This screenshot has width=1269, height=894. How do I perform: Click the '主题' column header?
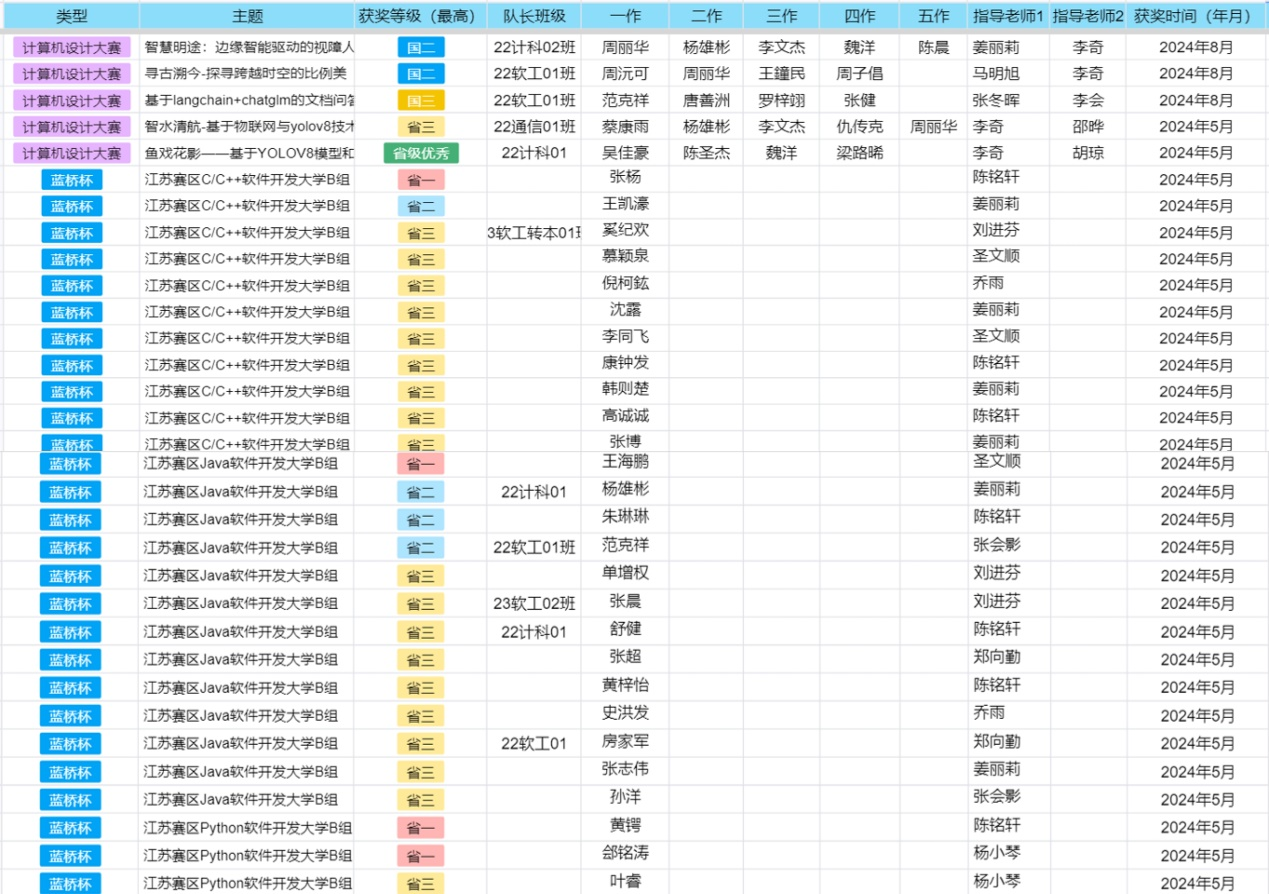[247, 16]
